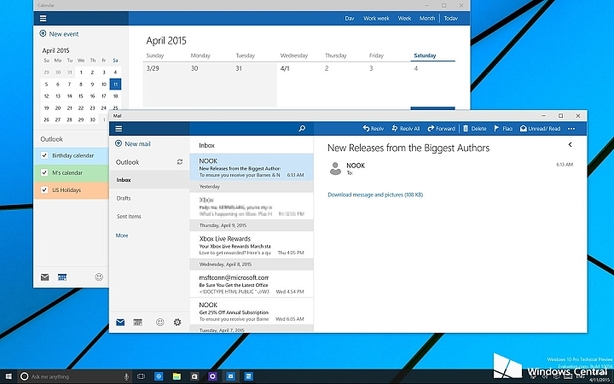
Task: Click the 3/29 Sunday cell in month grid
Action: (165, 85)
